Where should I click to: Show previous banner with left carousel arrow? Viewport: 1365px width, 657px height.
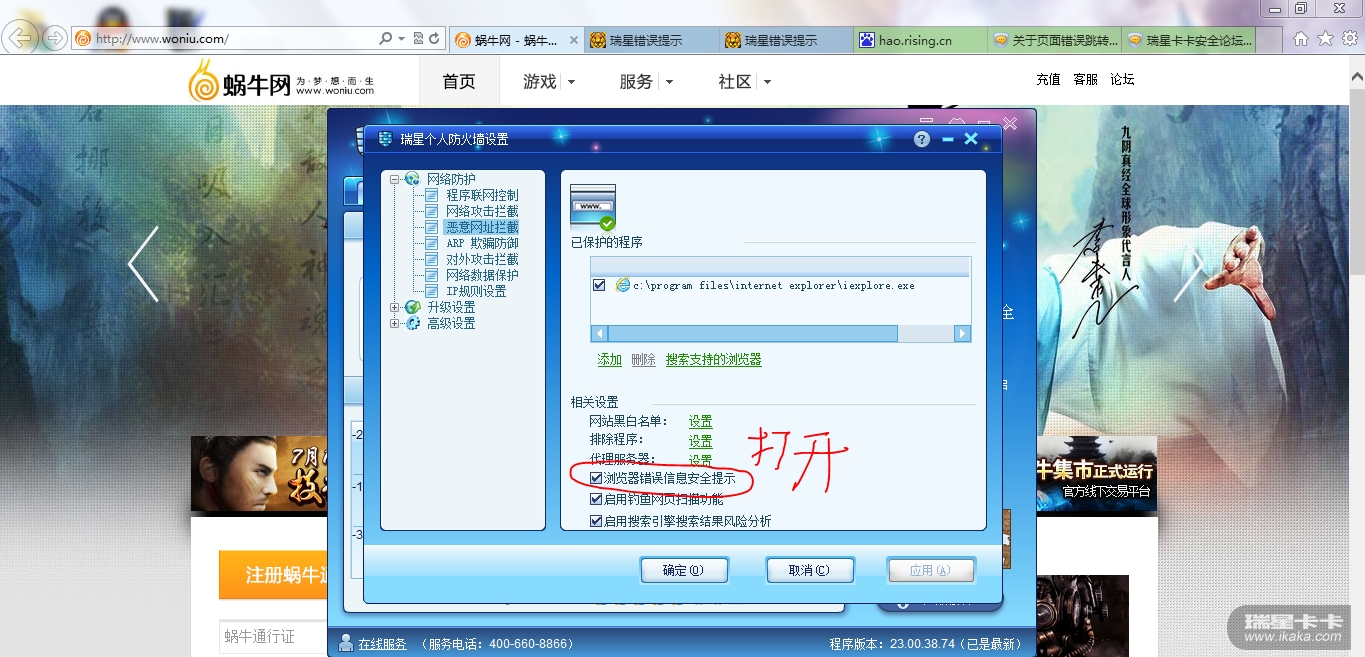coord(143,264)
